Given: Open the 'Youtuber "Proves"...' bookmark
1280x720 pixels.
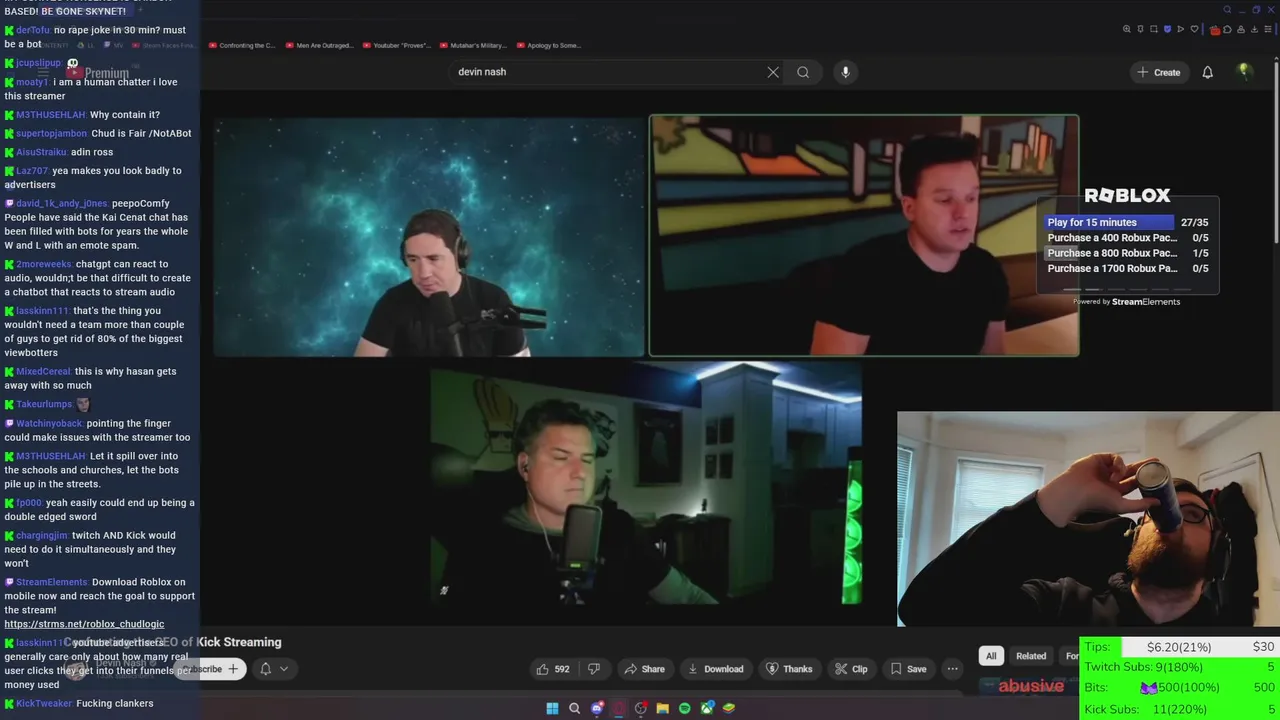Looking at the screenshot, I should (x=397, y=45).
